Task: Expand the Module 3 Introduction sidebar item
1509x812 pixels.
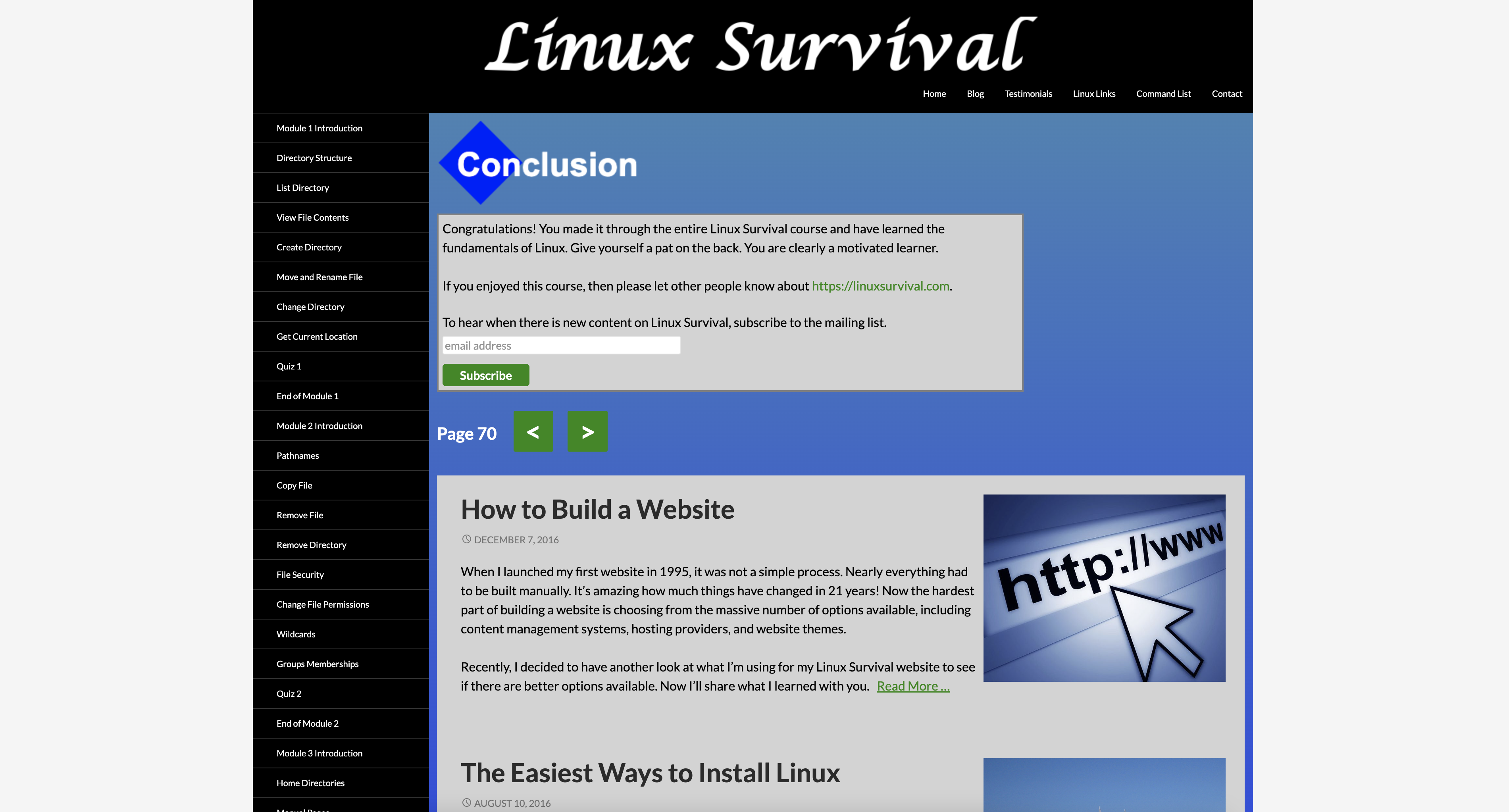Action: [x=320, y=753]
